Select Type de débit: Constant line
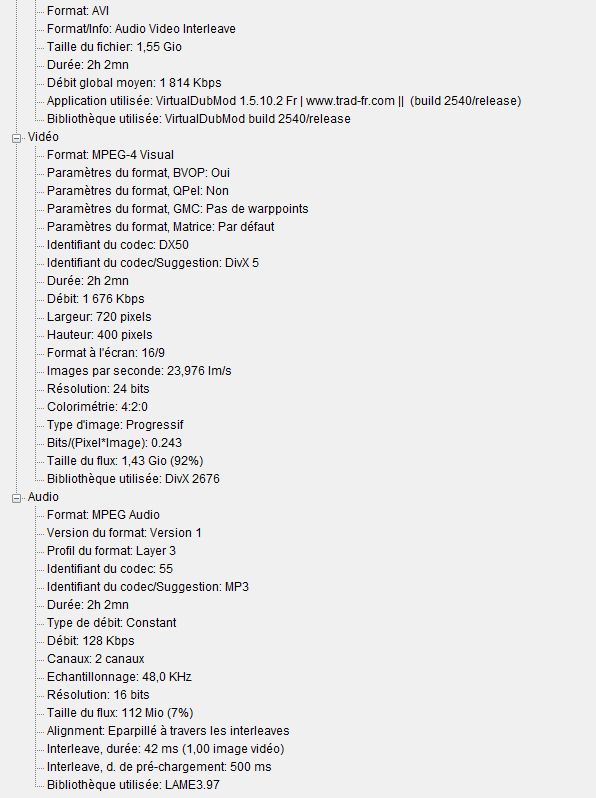 point(111,623)
